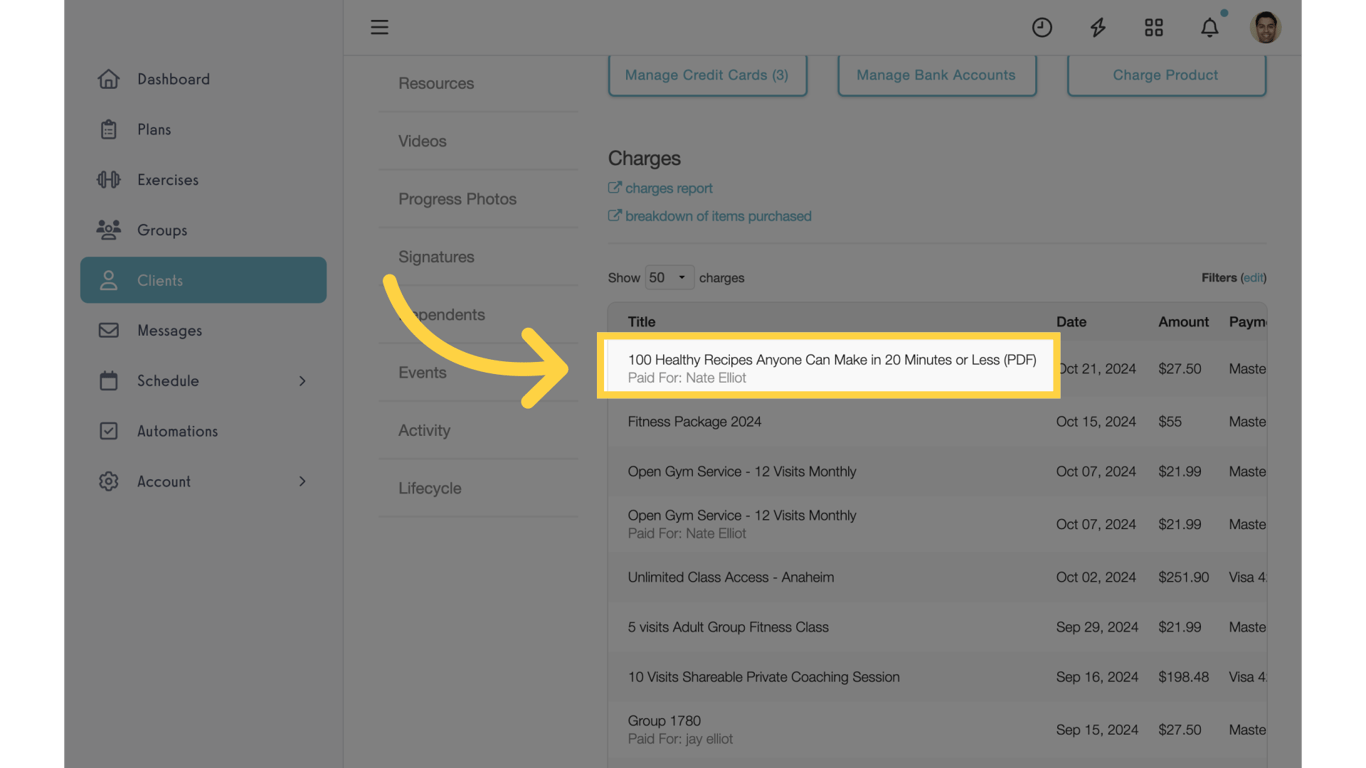Click the Groups people icon

108,230
